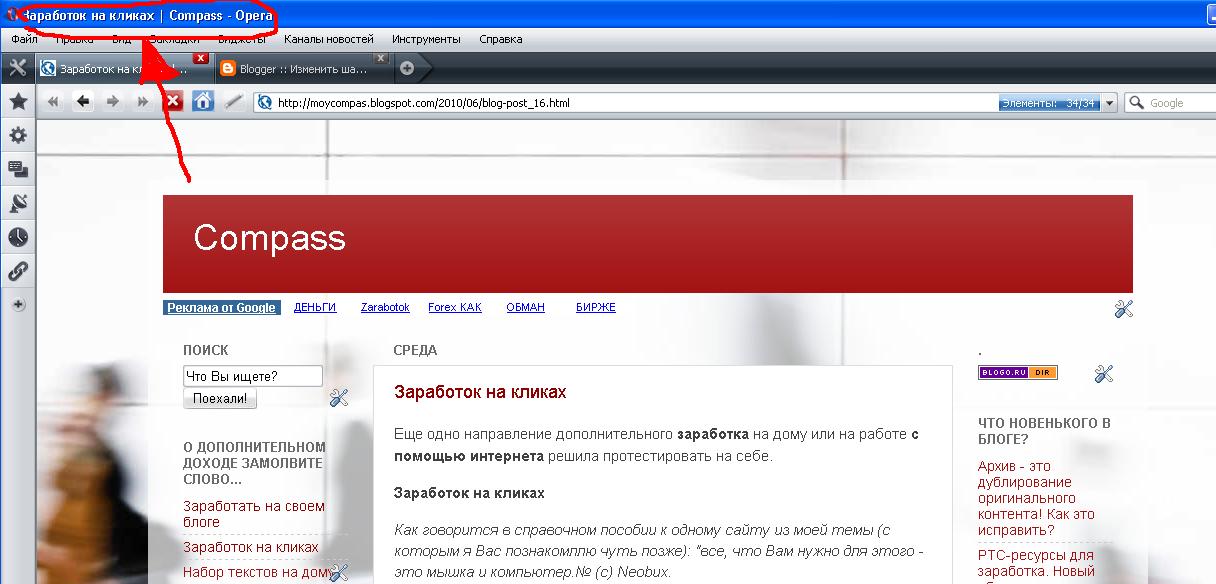
Task: Click the ПОИСК sidebar heading
Action: [x=206, y=351]
